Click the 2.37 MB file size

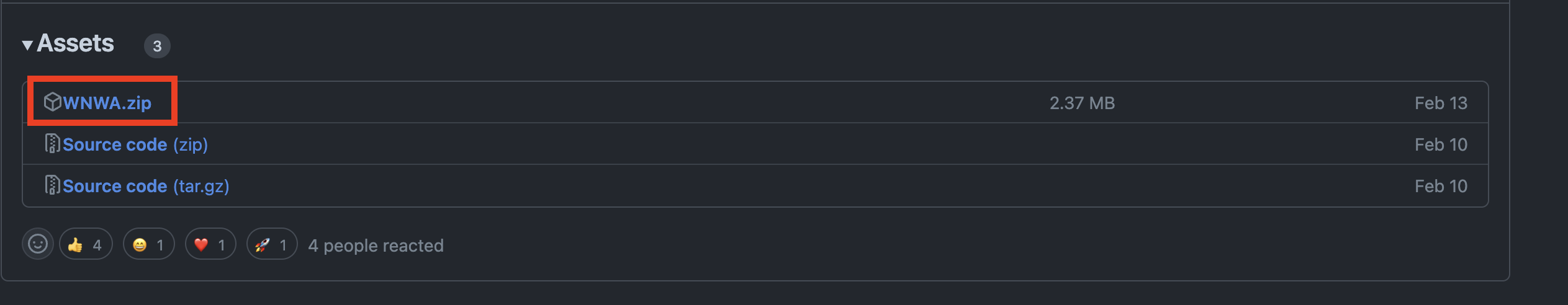pos(1082,103)
